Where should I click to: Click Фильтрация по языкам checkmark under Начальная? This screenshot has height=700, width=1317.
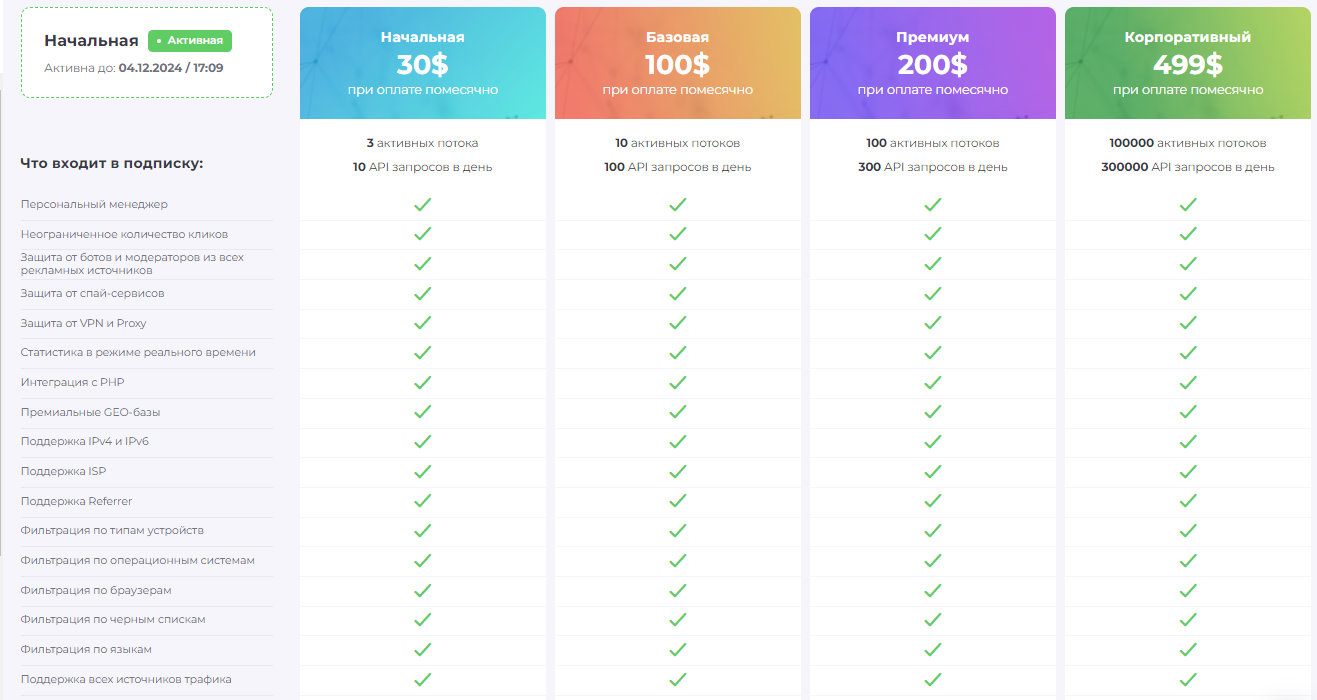pos(423,649)
